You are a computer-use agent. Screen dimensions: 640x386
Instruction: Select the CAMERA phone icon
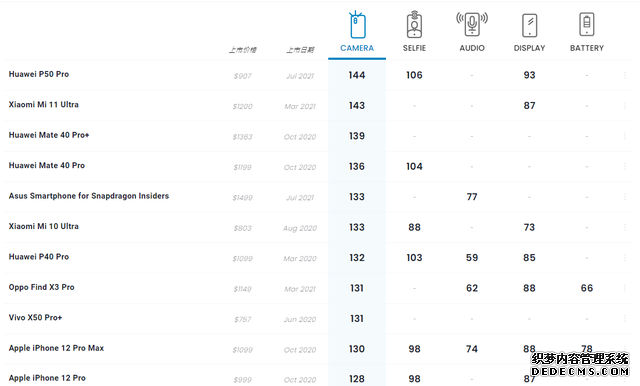click(x=357, y=24)
